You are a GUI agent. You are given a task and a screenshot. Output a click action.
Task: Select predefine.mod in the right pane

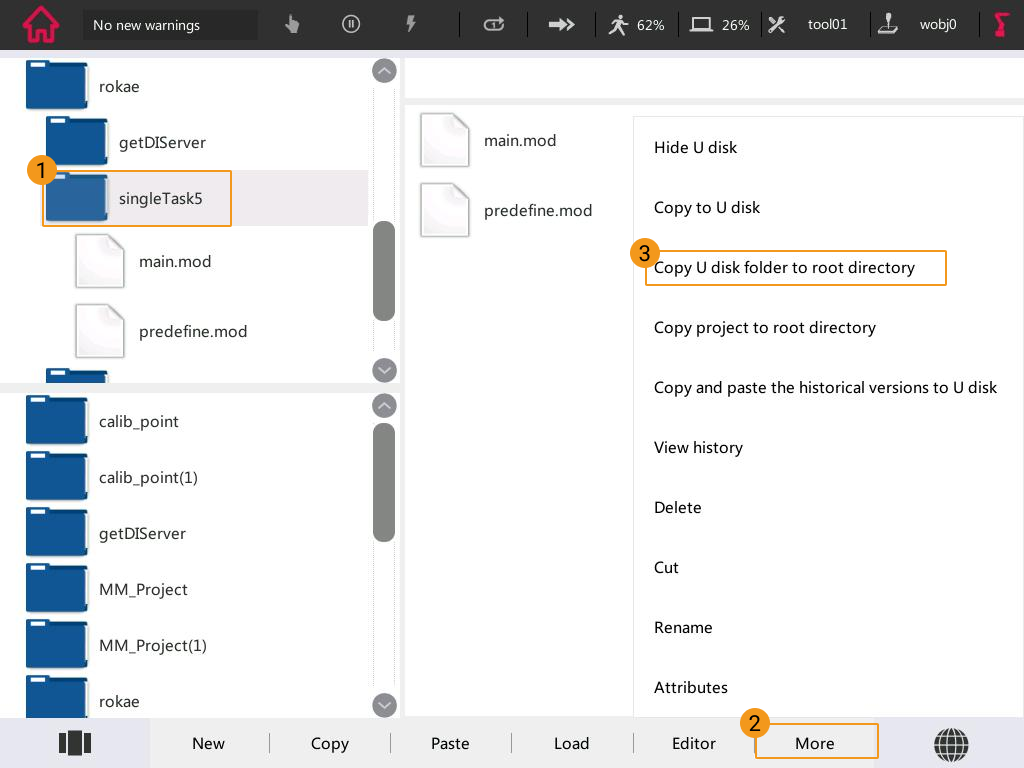tap(537, 211)
